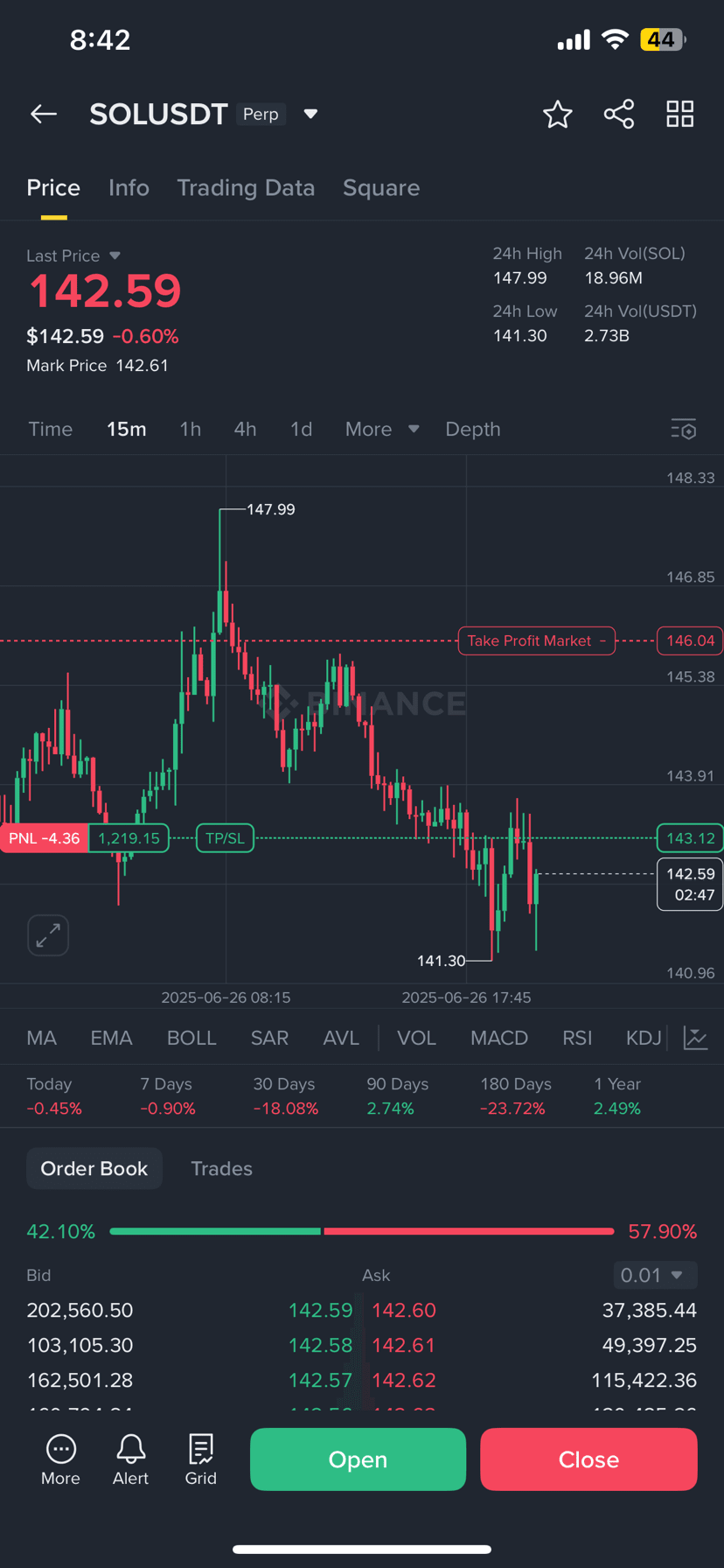The height and width of the screenshot is (1568, 724).
Task: Open the grid layout icon in header
Action: (x=679, y=114)
